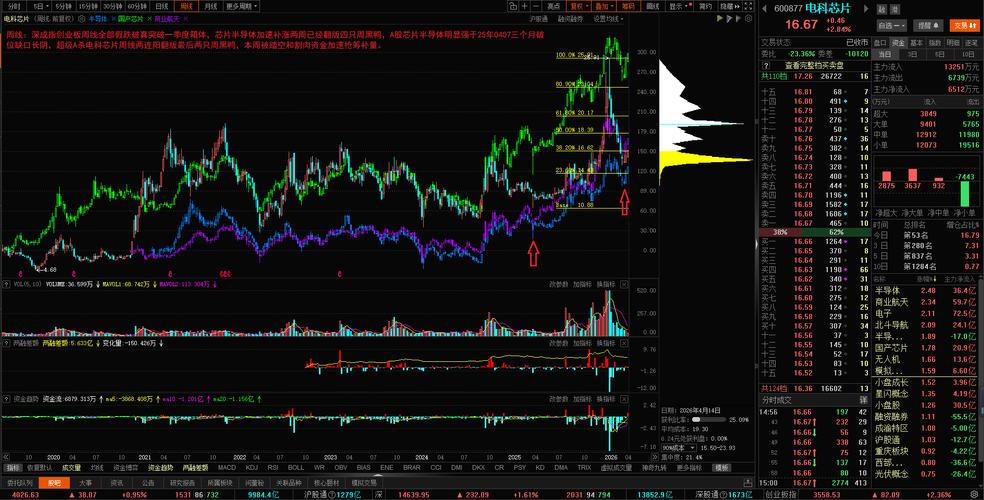The width and height of the screenshot is (984, 500).
Task: Click 改参数 in VOL panel
Action: coord(559,284)
